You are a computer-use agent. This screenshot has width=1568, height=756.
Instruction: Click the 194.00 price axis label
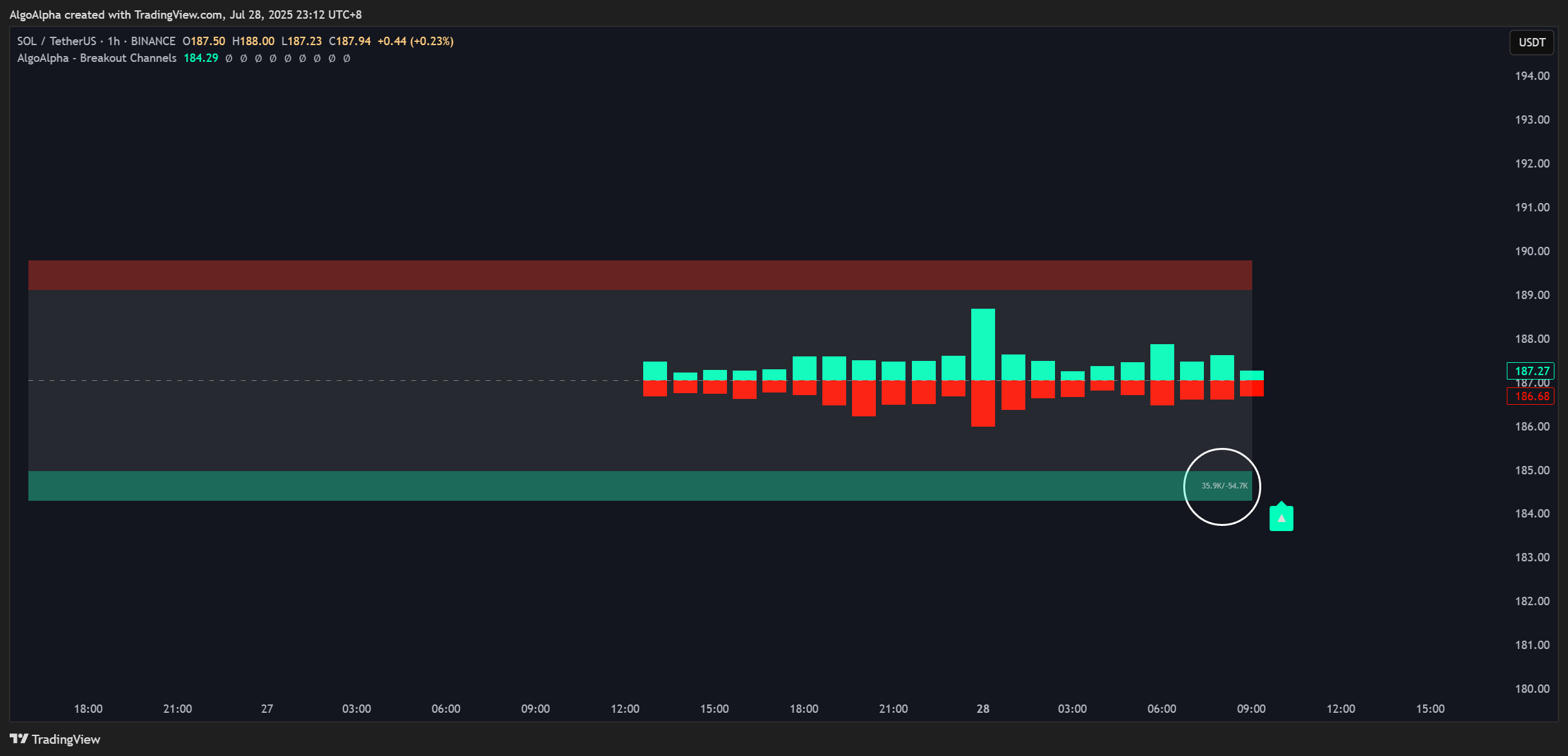coord(1532,76)
